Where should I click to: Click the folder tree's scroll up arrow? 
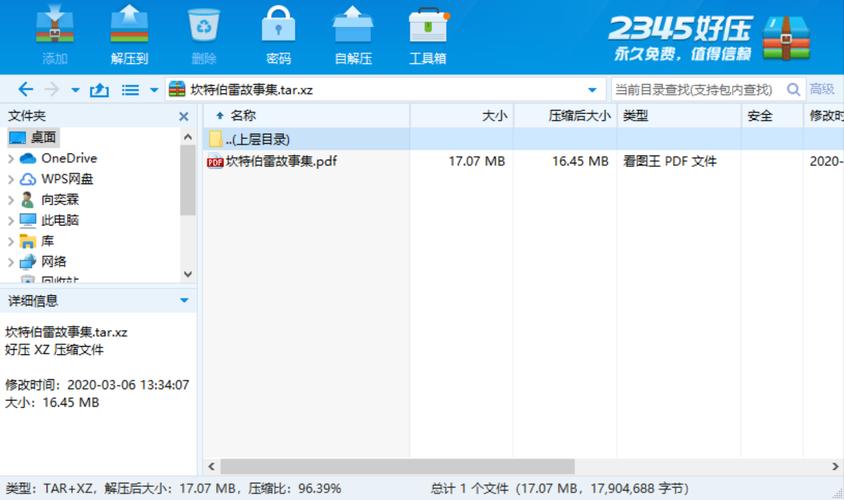click(x=188, y=137)
